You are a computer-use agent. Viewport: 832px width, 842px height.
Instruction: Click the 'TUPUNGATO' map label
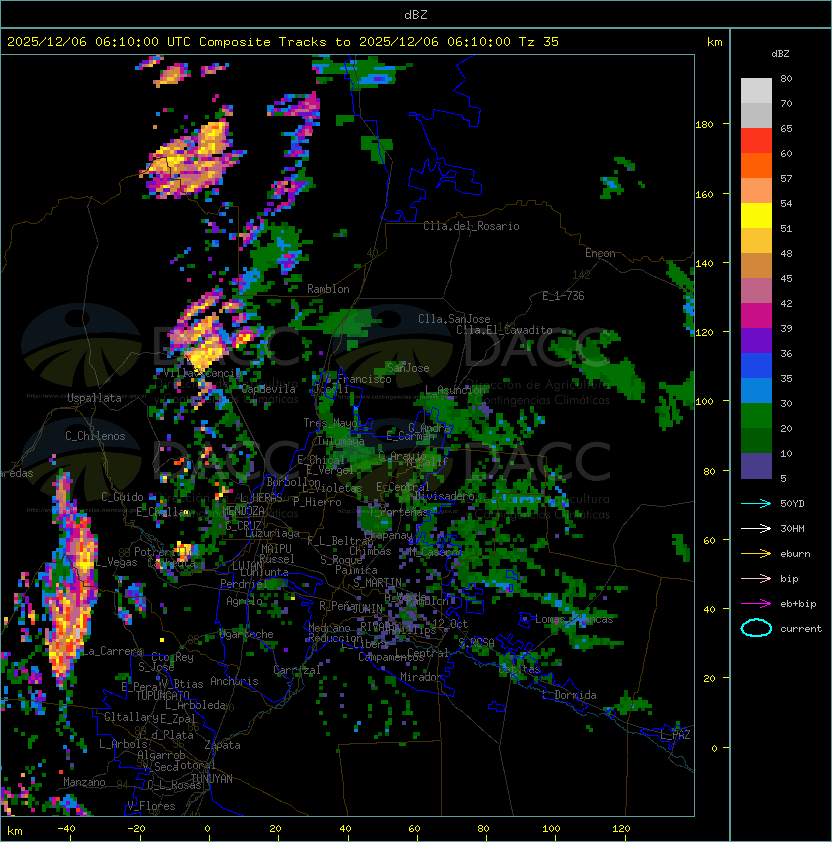[162, 695]
